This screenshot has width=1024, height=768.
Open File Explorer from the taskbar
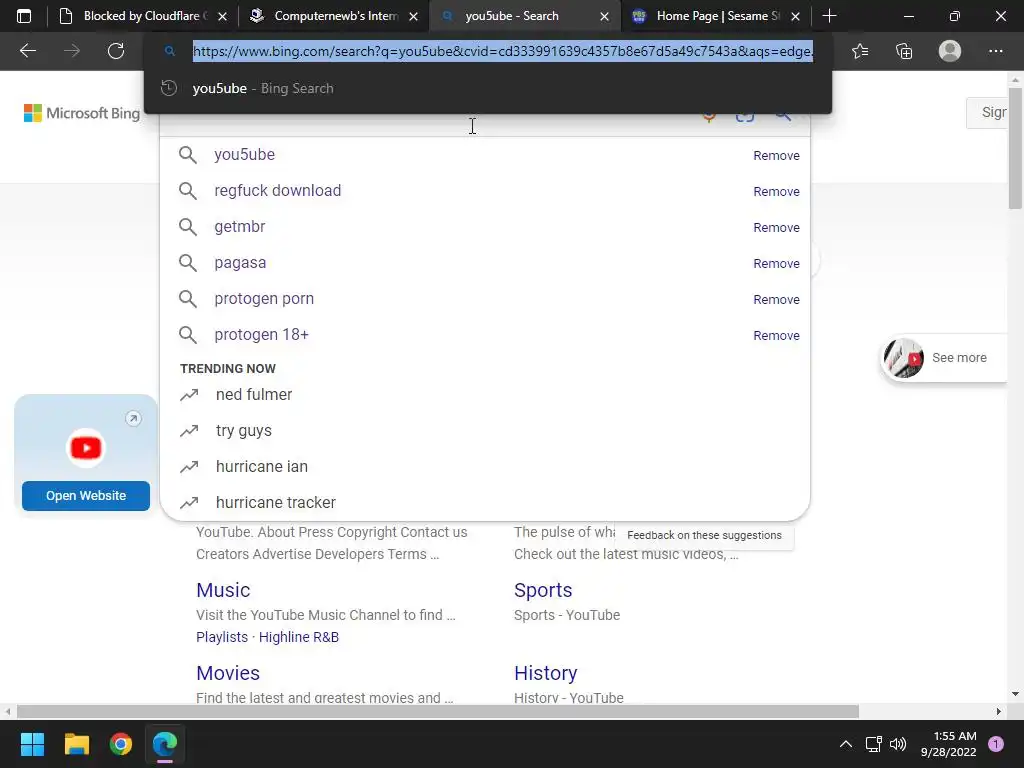pos(76,744)
